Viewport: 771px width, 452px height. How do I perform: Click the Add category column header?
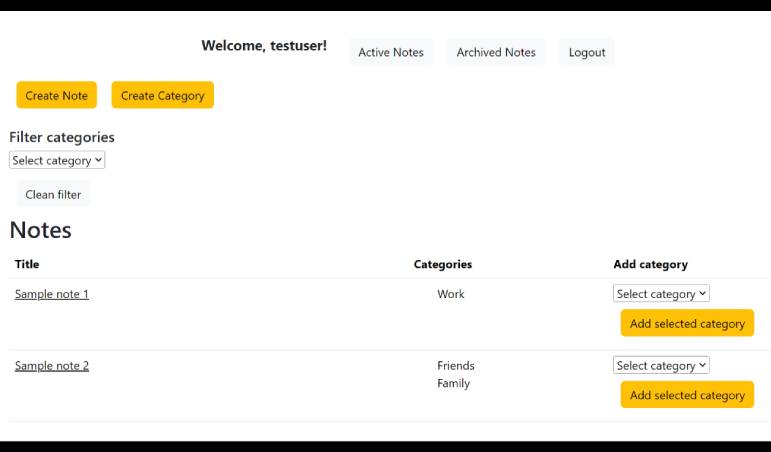click(650, 264)
